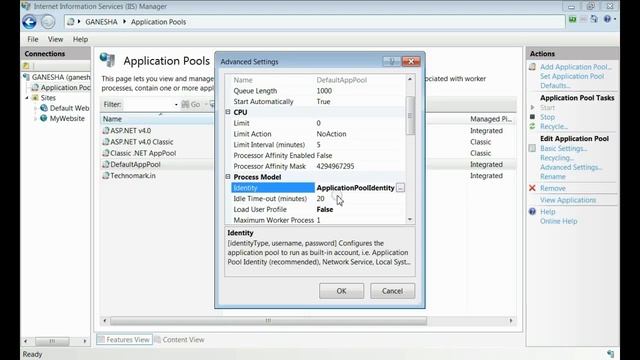
Task: Click OK in Advanced Settings dialog
Action: pos(341,291)
